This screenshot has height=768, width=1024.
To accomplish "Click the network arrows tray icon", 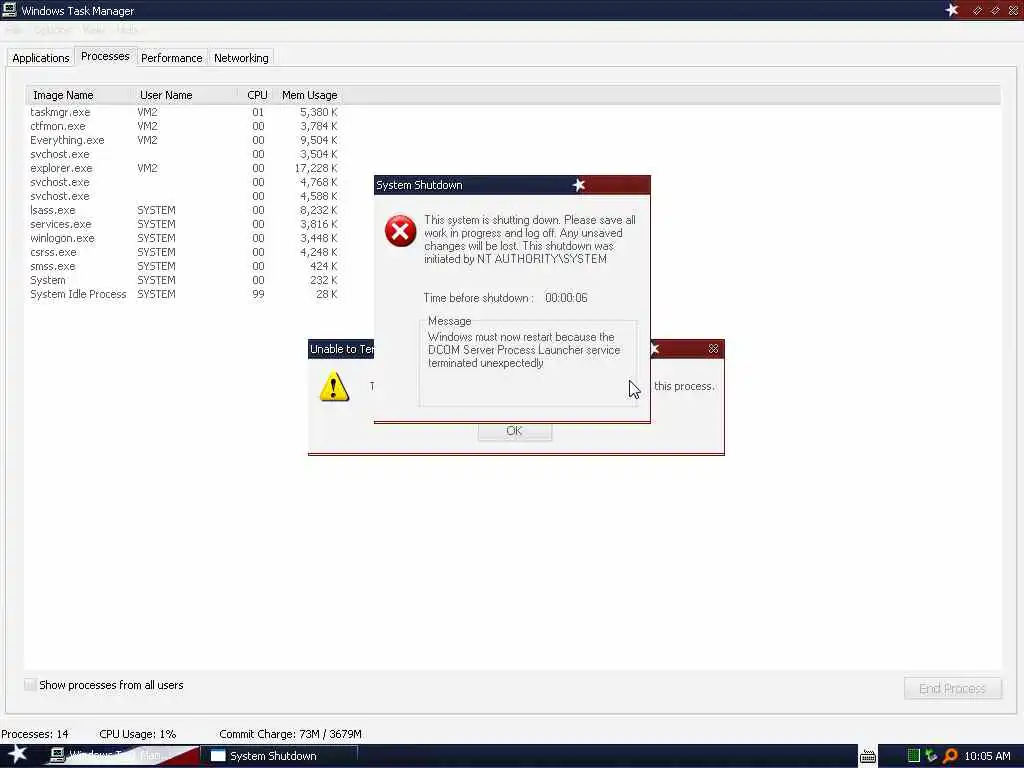I will (x=931, y=756).
